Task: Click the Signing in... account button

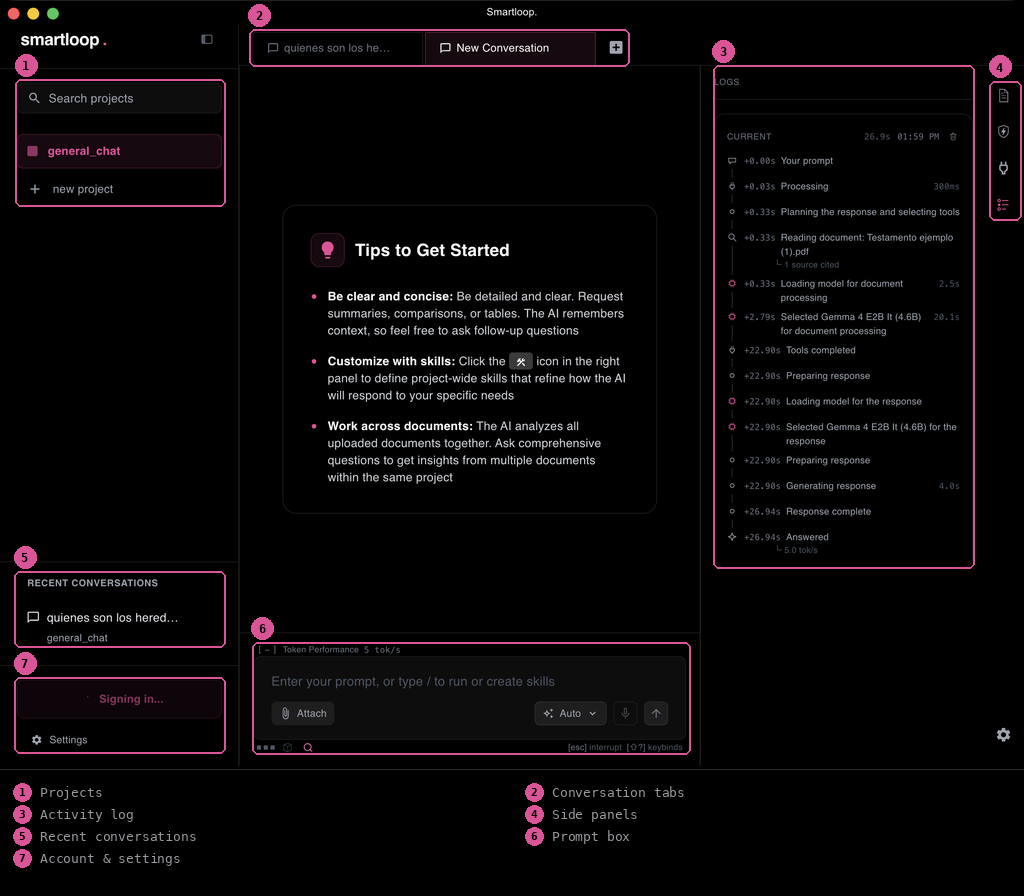Action: point(120,699)
